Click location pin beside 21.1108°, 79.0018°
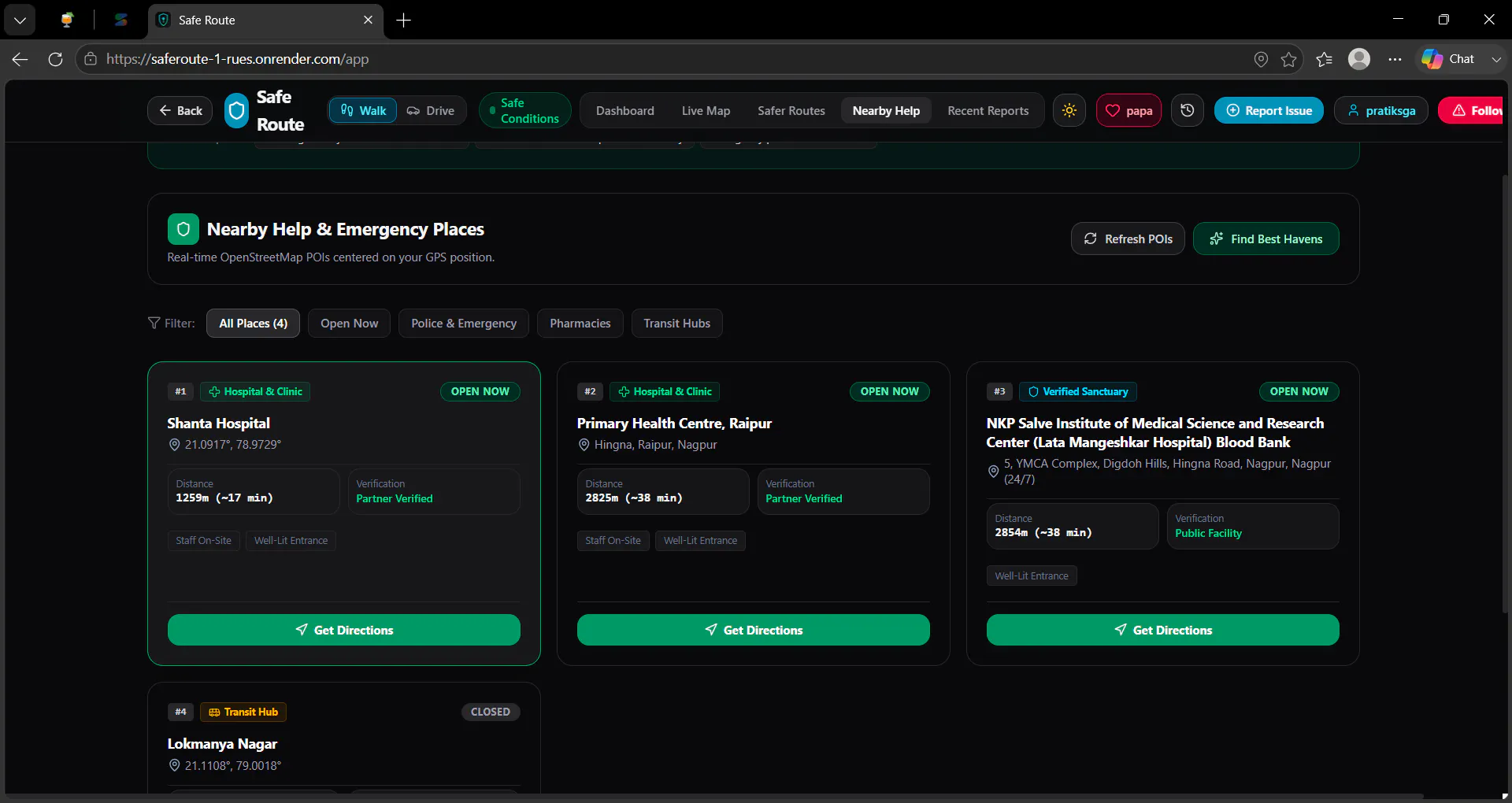Screen dimensions: 1512x803 point(175,765)
